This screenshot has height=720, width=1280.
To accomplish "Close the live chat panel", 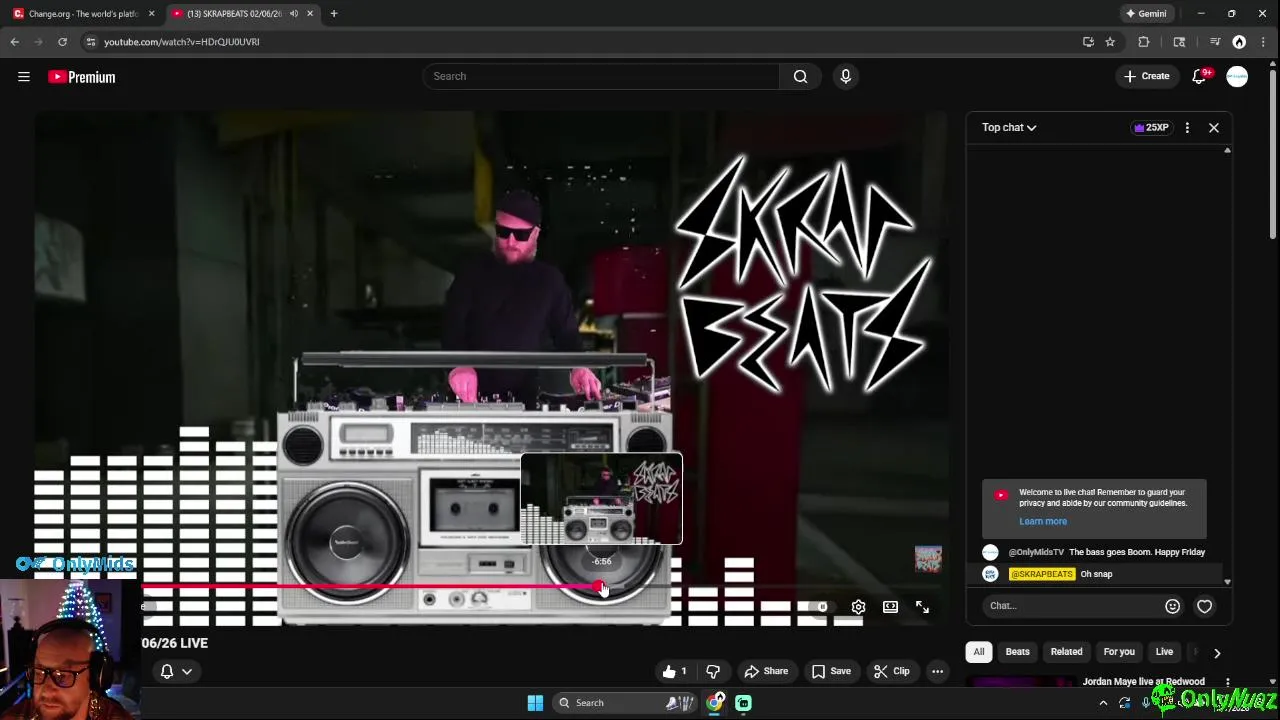I will click(x=1214, y=127).
